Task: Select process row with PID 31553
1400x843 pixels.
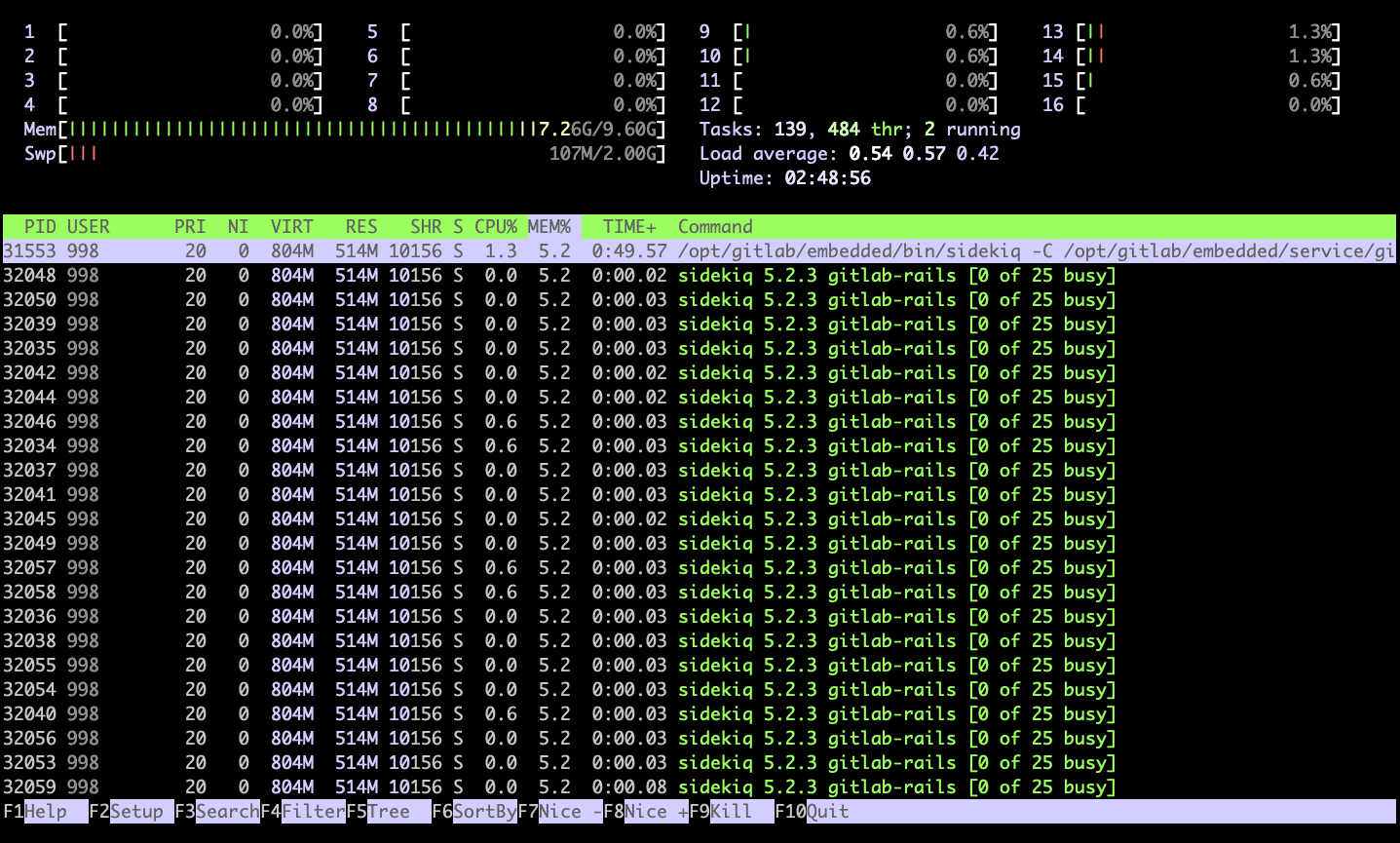Action: (x=682, y=251)
